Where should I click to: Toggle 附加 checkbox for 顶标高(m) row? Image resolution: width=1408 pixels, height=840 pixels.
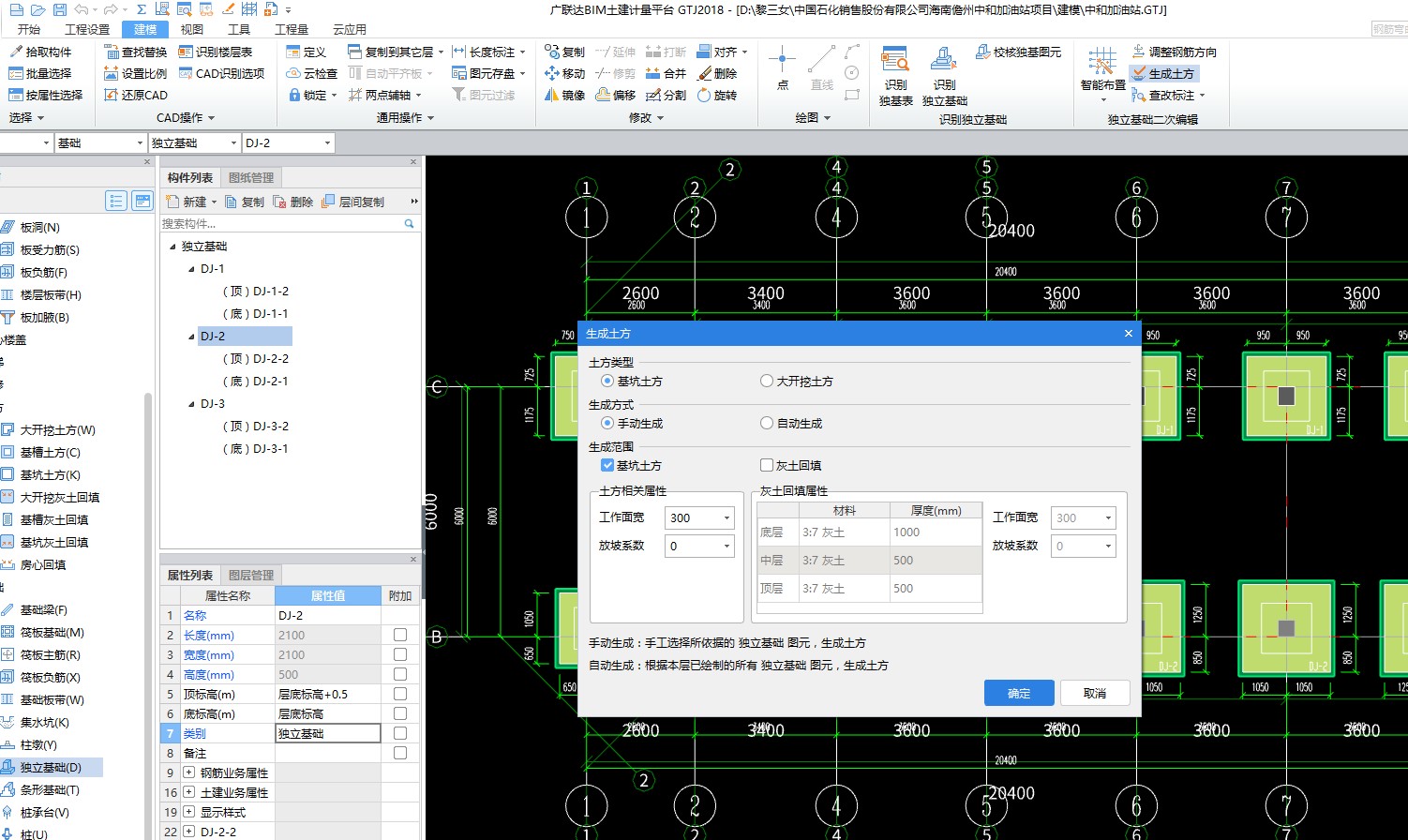(400, 694)
